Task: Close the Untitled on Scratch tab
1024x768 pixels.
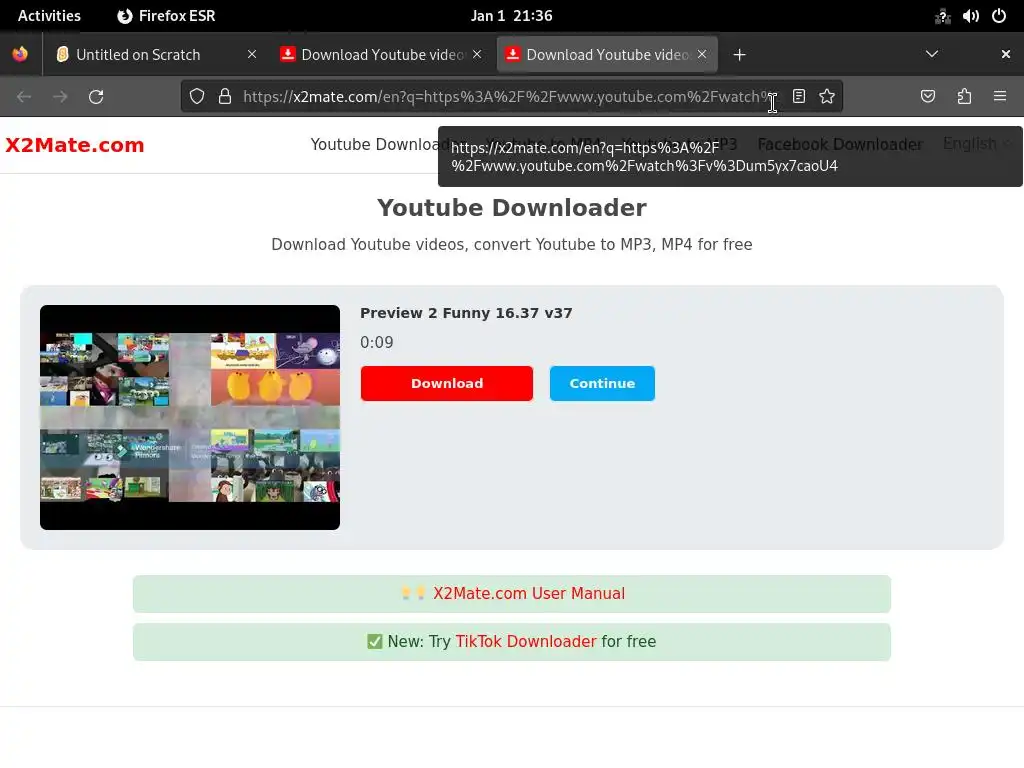Action: pyautogui.click(x=251, y=54)
